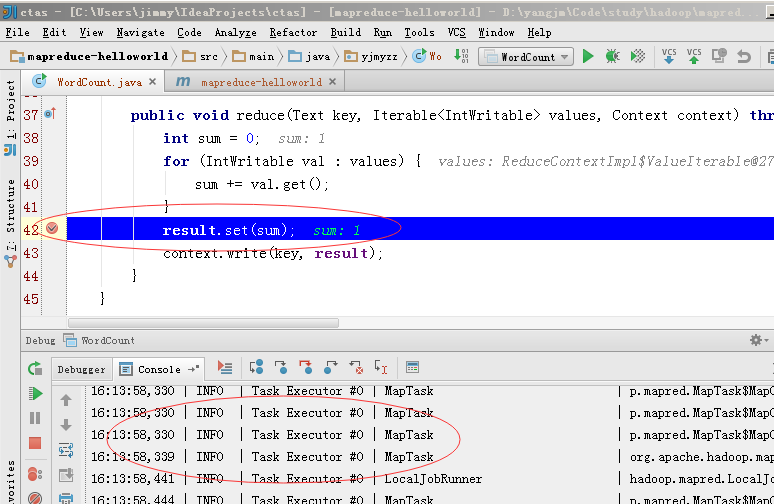Open VCS menu
774x504 pixels.
(x=457, y=33)
